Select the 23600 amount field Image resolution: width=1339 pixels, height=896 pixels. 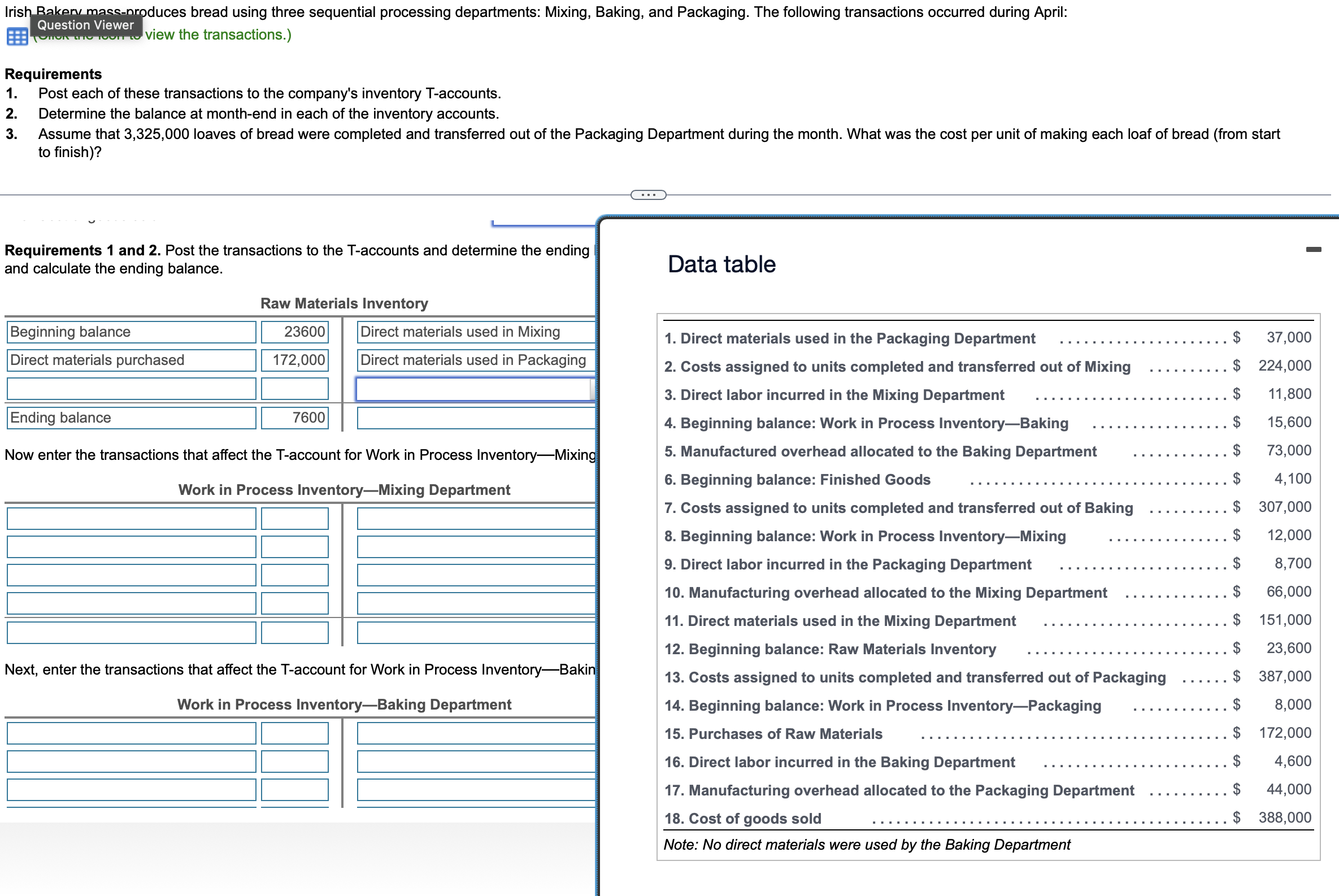[294, 332]
